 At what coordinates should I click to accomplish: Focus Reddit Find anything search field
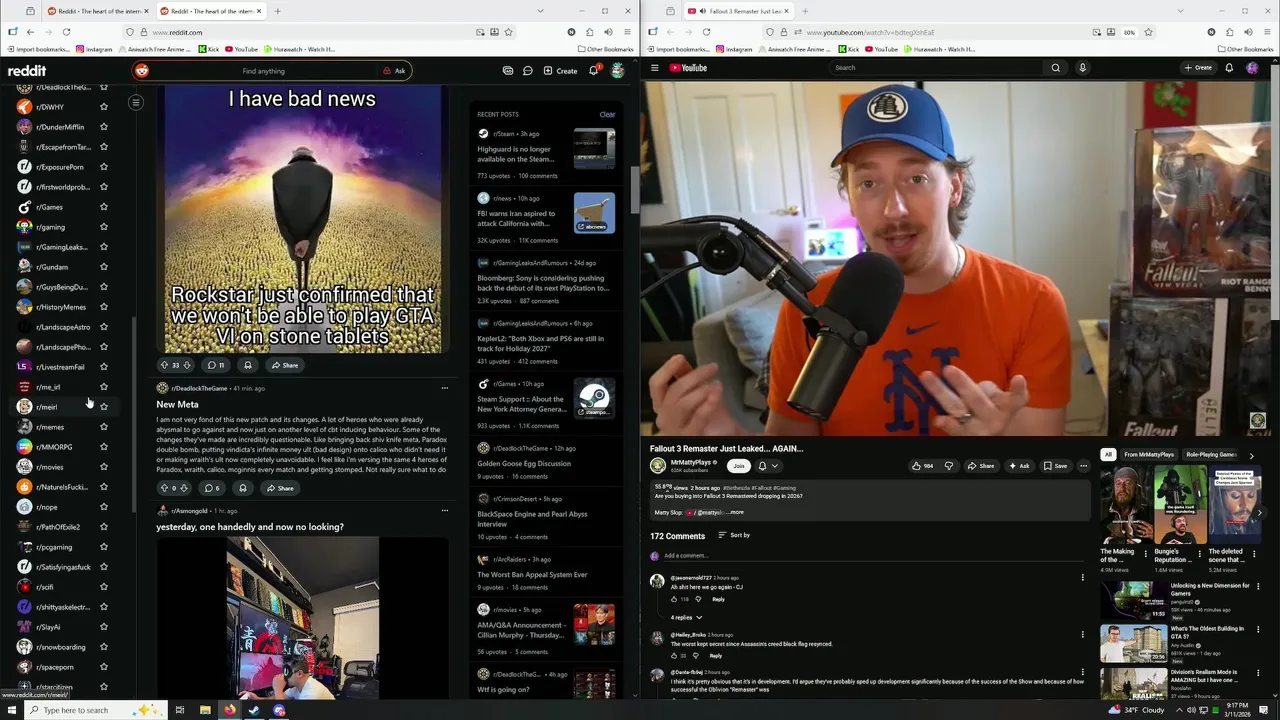tap(263, 71)
